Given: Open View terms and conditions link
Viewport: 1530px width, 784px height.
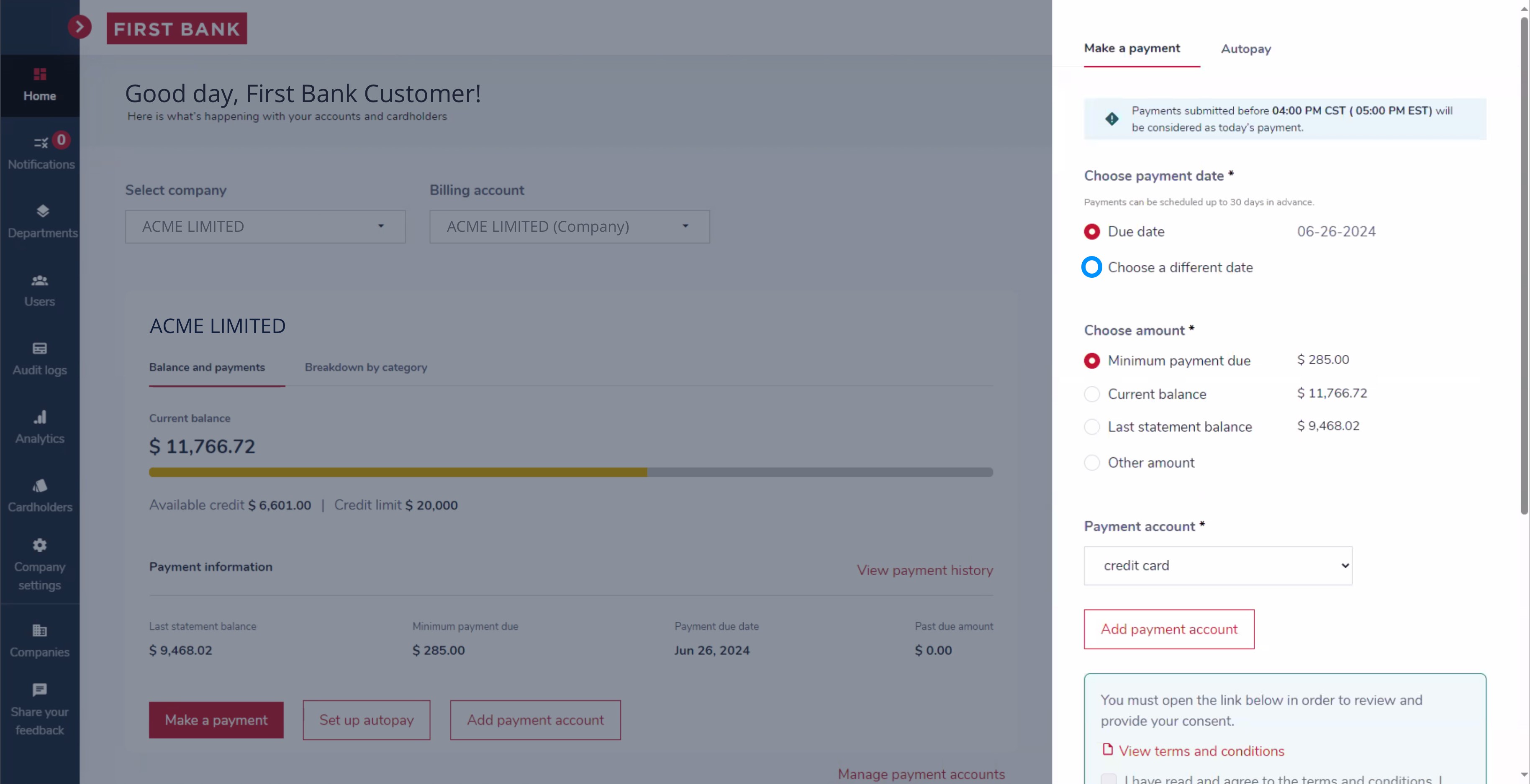Looking at the screenshot, I should pos(1201,750).
